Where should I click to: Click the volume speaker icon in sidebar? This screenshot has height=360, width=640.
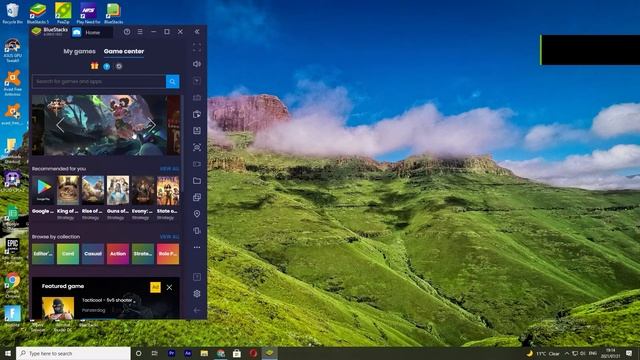point(197,64)
